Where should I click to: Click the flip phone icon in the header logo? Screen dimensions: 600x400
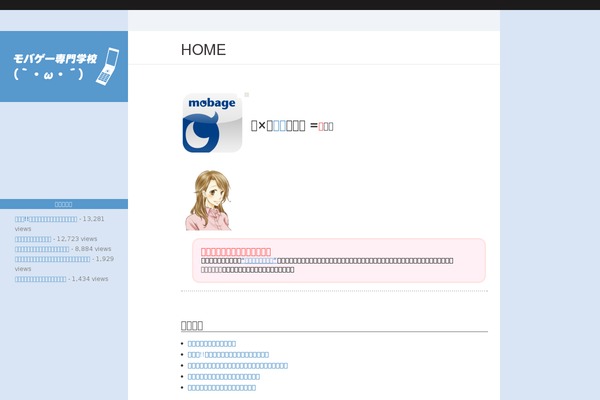tap(108, 66)
